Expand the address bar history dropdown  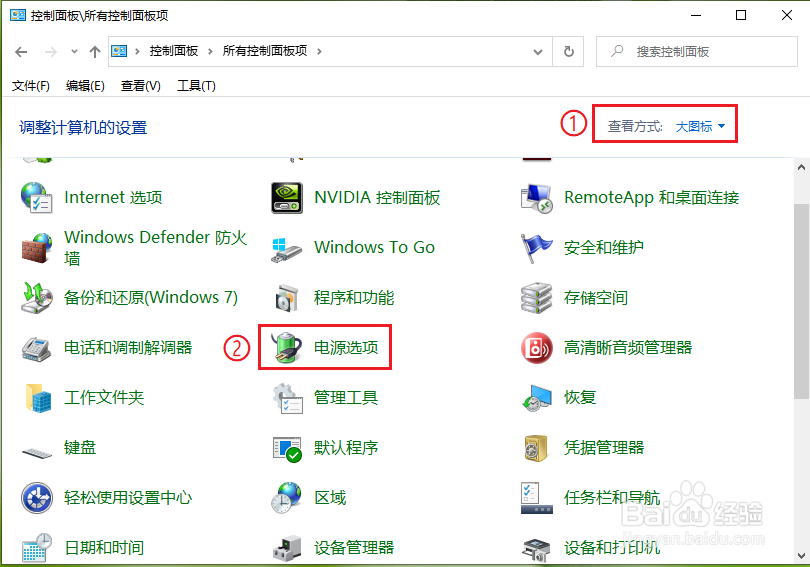point(538,52)
